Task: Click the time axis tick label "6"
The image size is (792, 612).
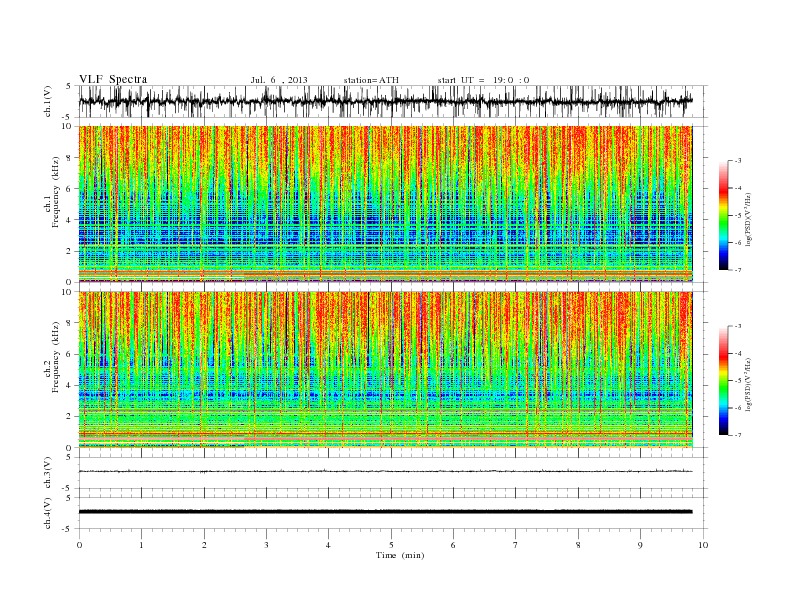Action: click(x=454, y=545)
